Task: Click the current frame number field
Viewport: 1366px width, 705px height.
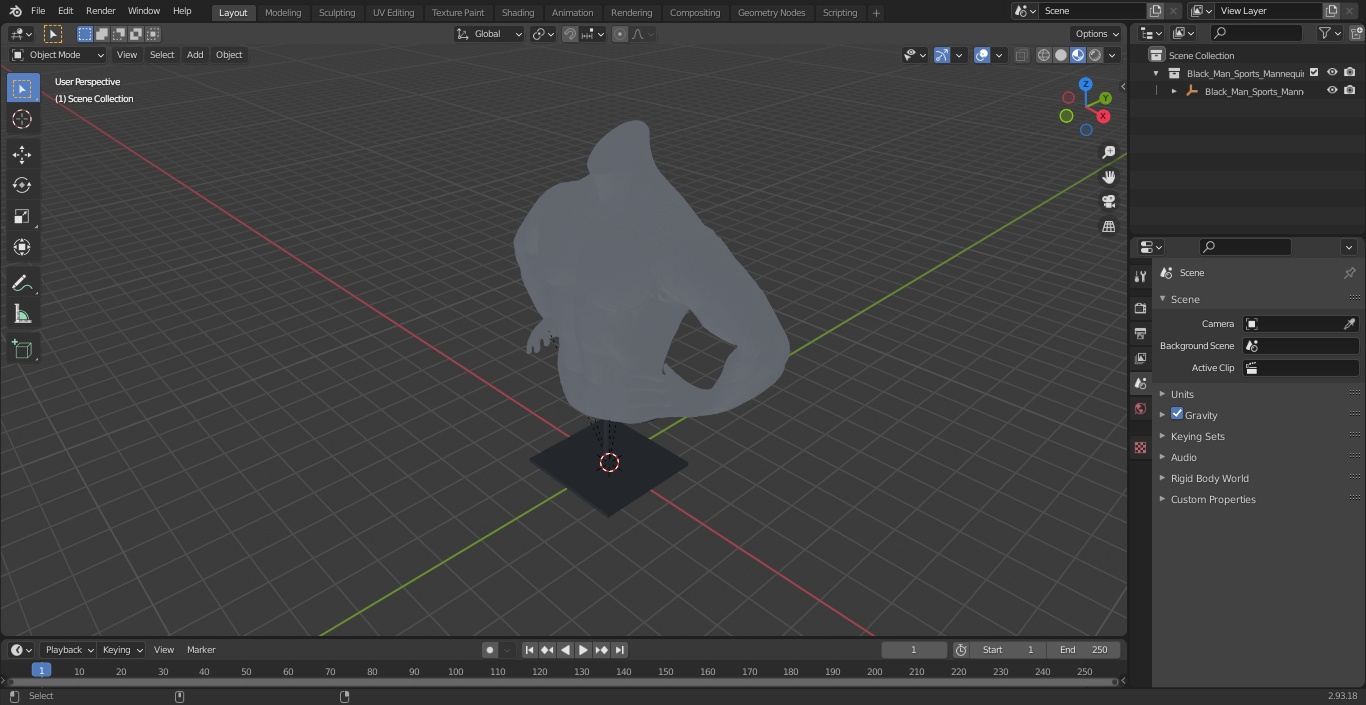Action: pos(914,650)
